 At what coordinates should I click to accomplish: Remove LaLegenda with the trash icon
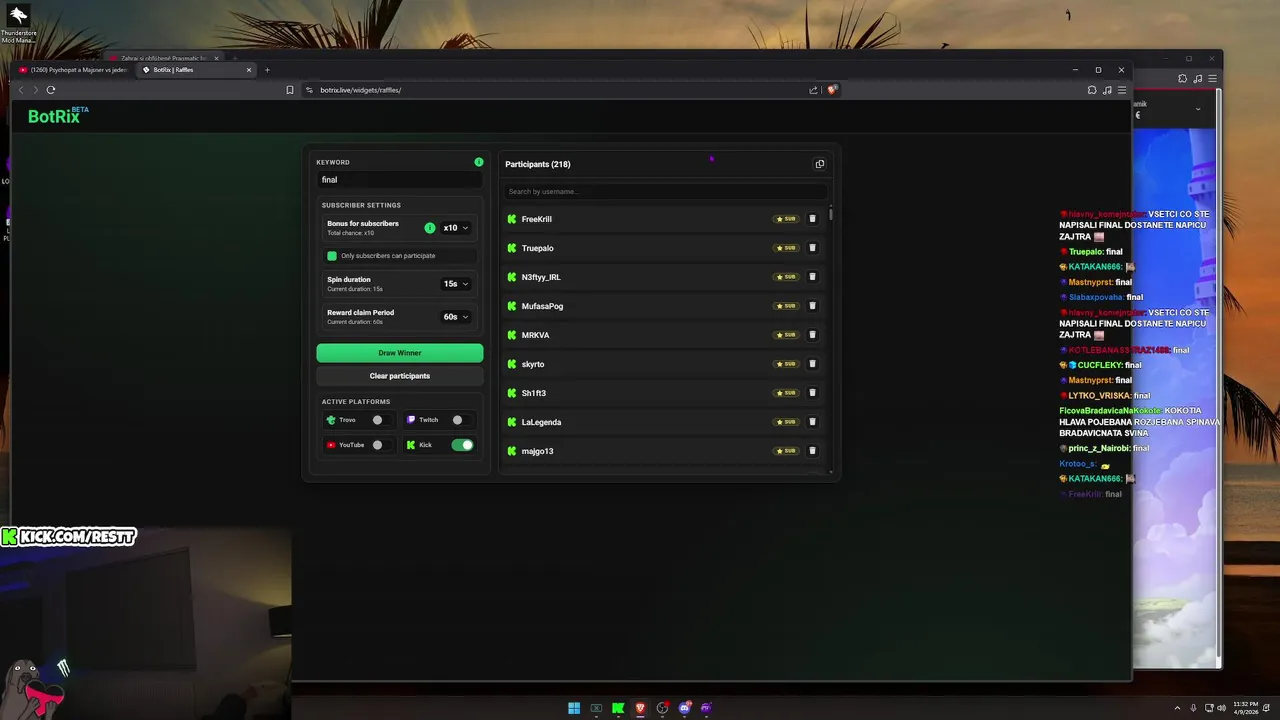pyautogui.click(x=812, y=422)
